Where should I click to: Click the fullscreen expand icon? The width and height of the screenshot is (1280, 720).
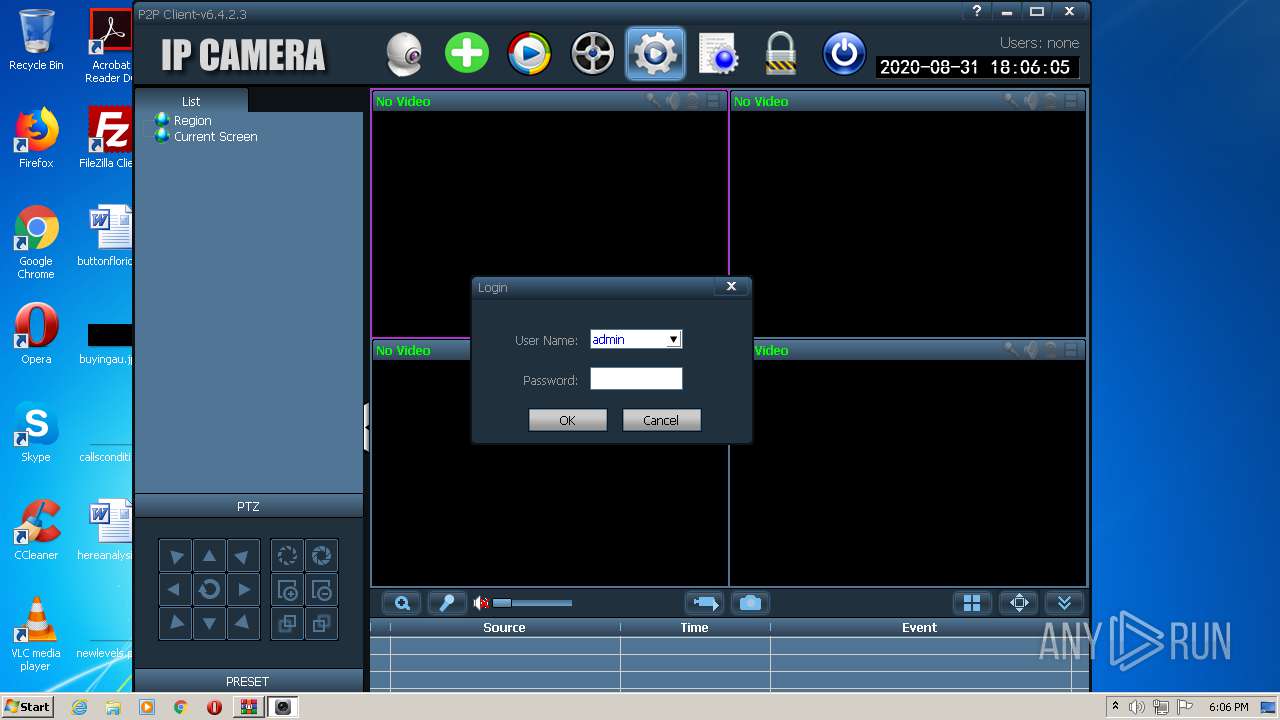1019,603
